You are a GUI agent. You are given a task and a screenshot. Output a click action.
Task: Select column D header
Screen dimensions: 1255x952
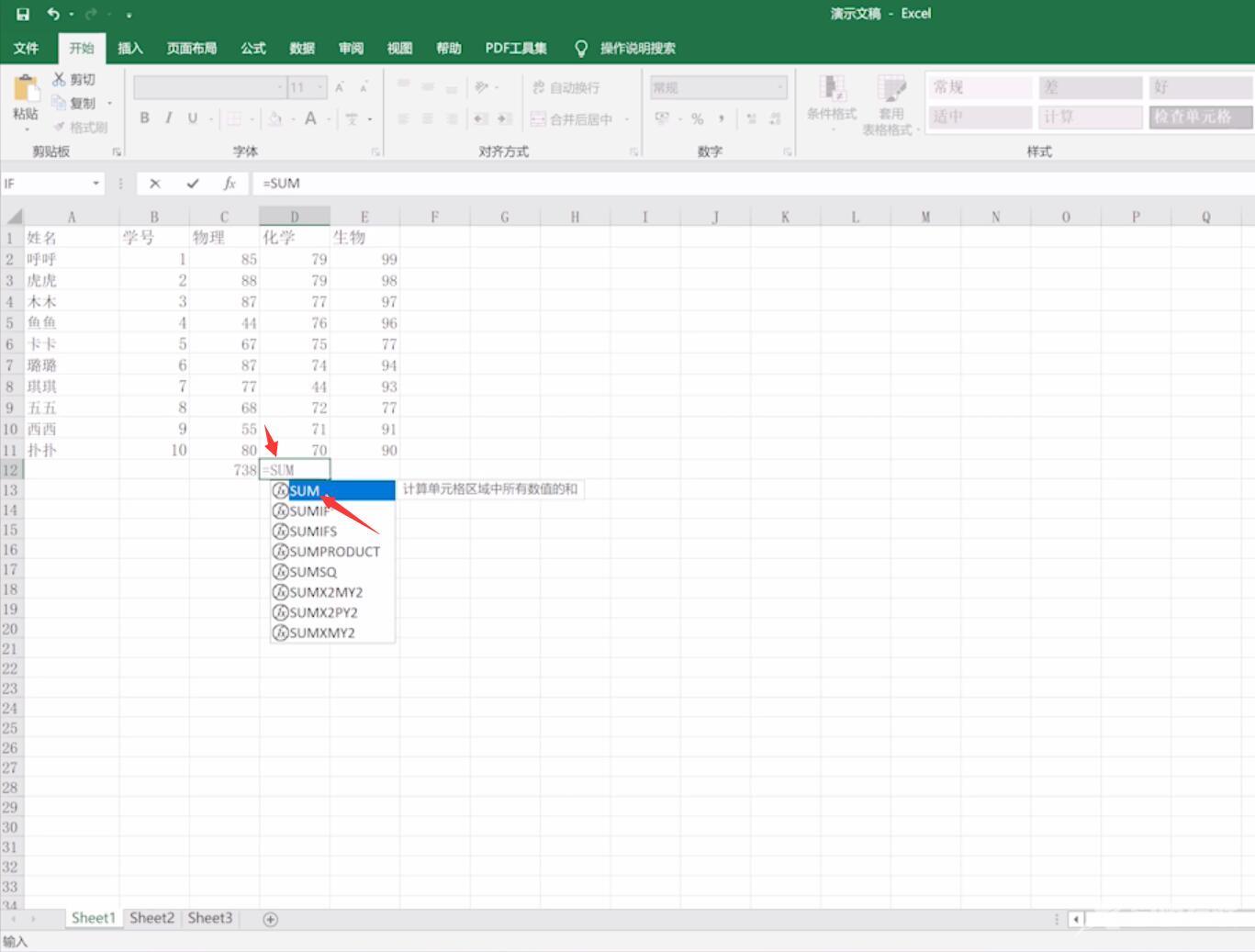click(x=295, y=217)
